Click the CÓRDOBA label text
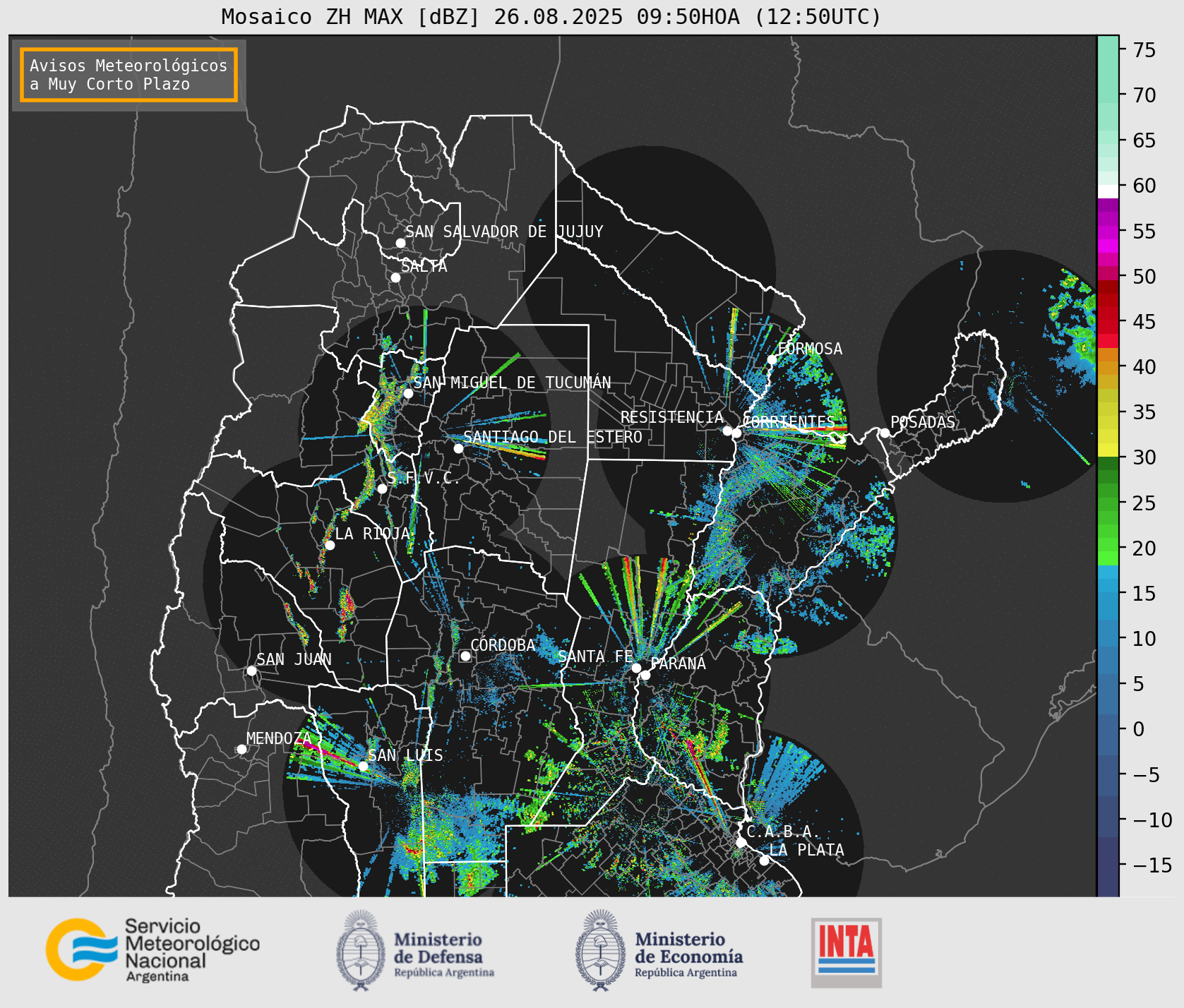Viewport: 1184px width, 1008px height. [503, 645]
